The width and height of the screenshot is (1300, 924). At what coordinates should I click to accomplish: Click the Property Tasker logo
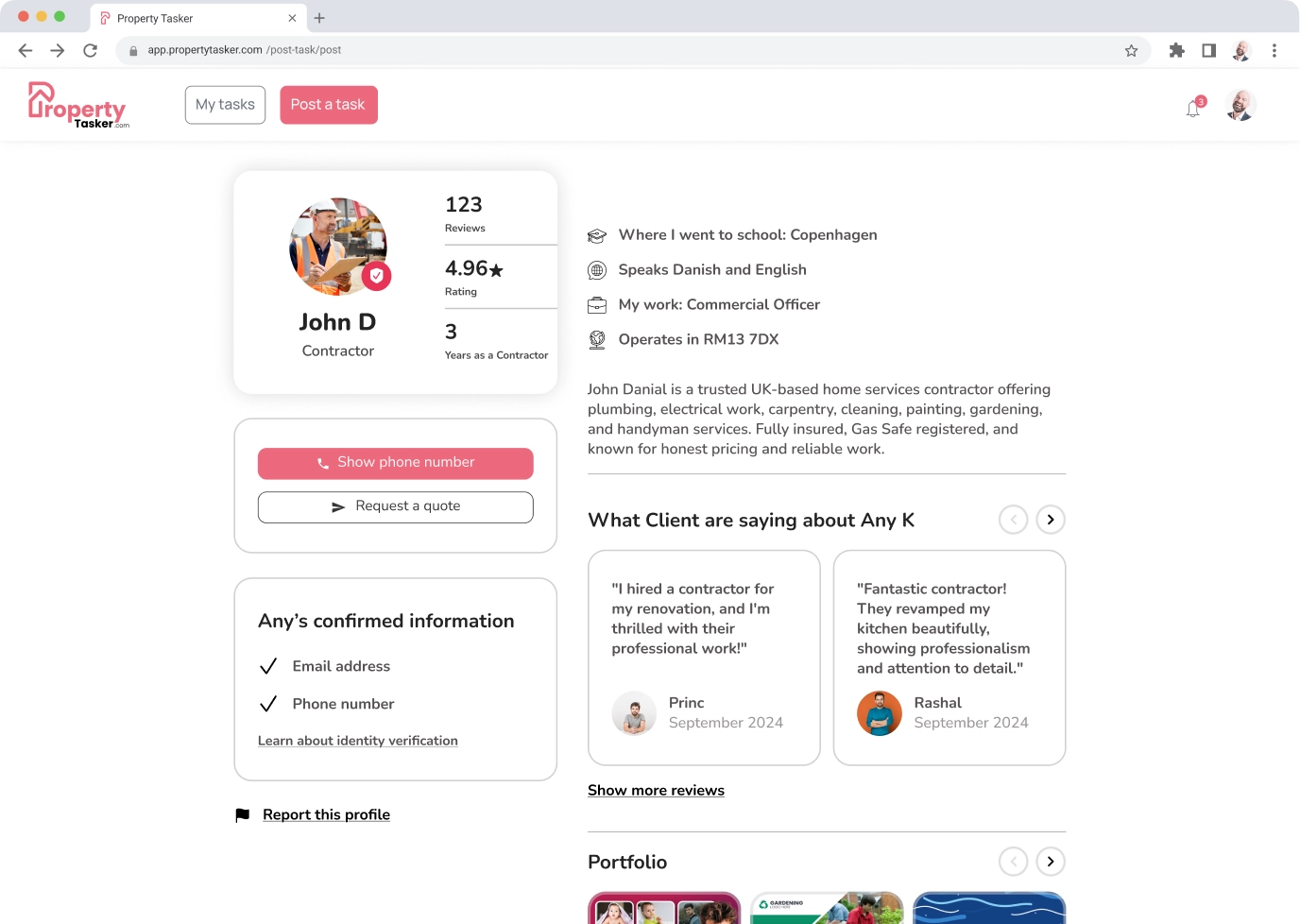(77, 106)
